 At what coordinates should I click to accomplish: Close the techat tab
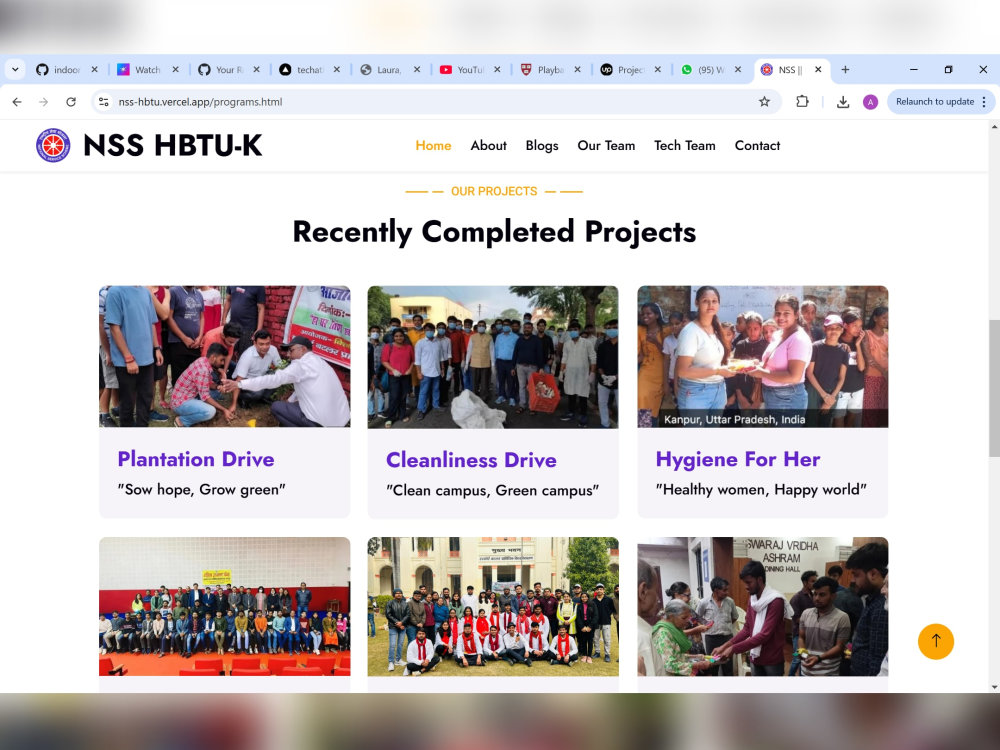pyautogui.click(x=337, y=70)
